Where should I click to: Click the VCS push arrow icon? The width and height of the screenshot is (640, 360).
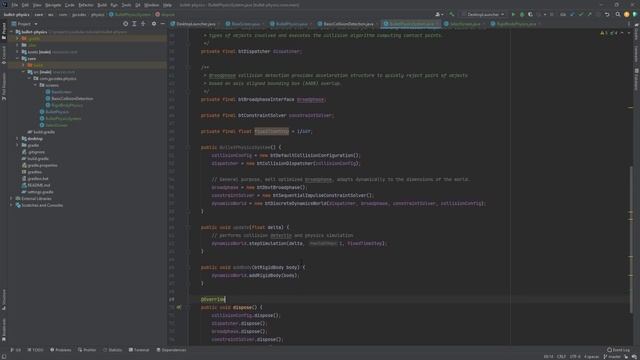(589, 14)
